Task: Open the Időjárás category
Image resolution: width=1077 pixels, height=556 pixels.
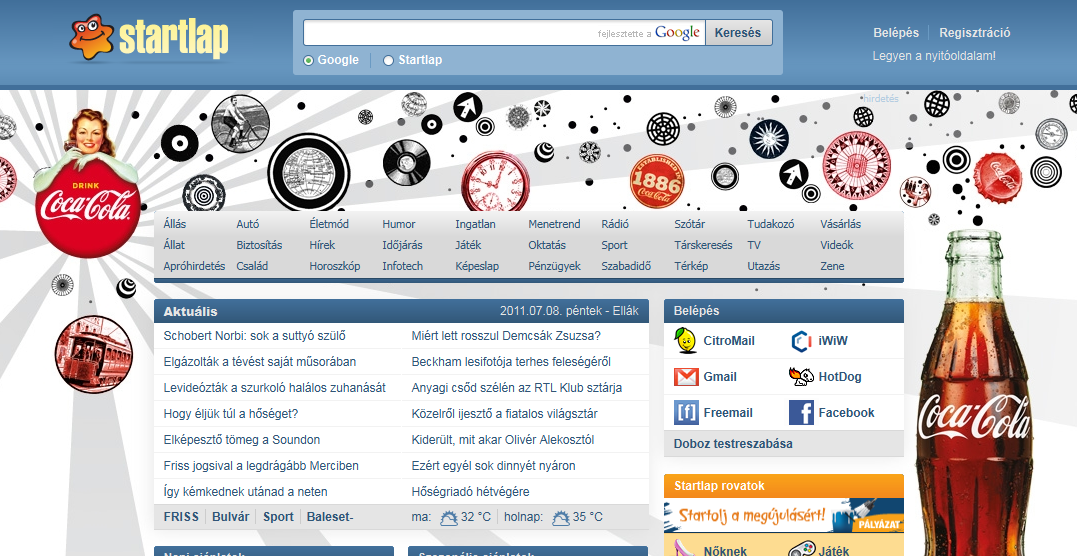Action: click(x=403, y=245)
